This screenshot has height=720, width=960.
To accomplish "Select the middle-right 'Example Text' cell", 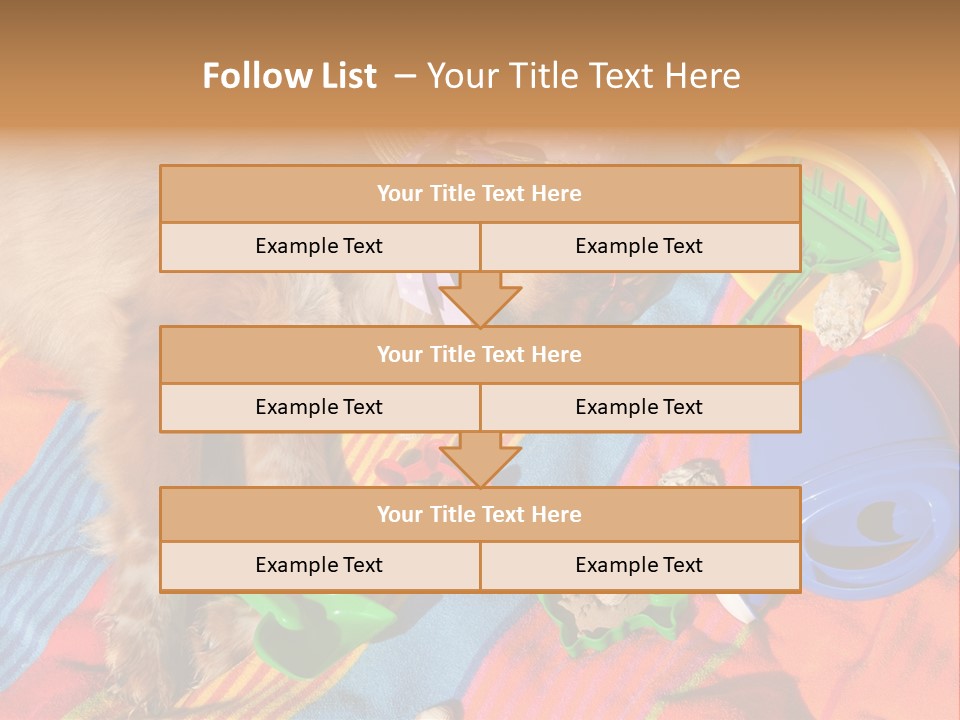I will 640,407.
